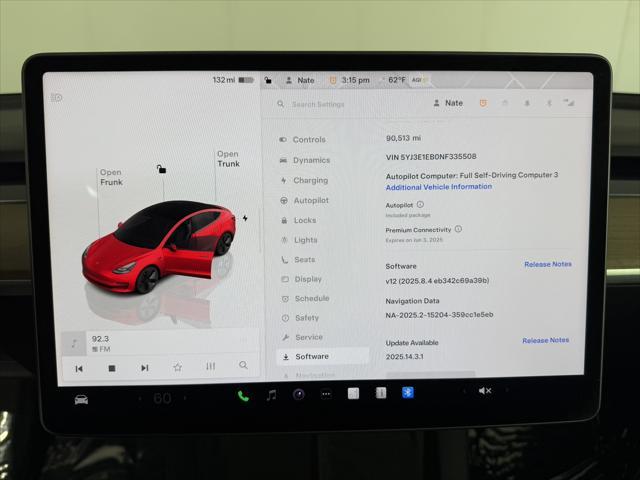Tap Open Frunk label
The width and height of the screenshot is (640, 480).
point(111,177)
